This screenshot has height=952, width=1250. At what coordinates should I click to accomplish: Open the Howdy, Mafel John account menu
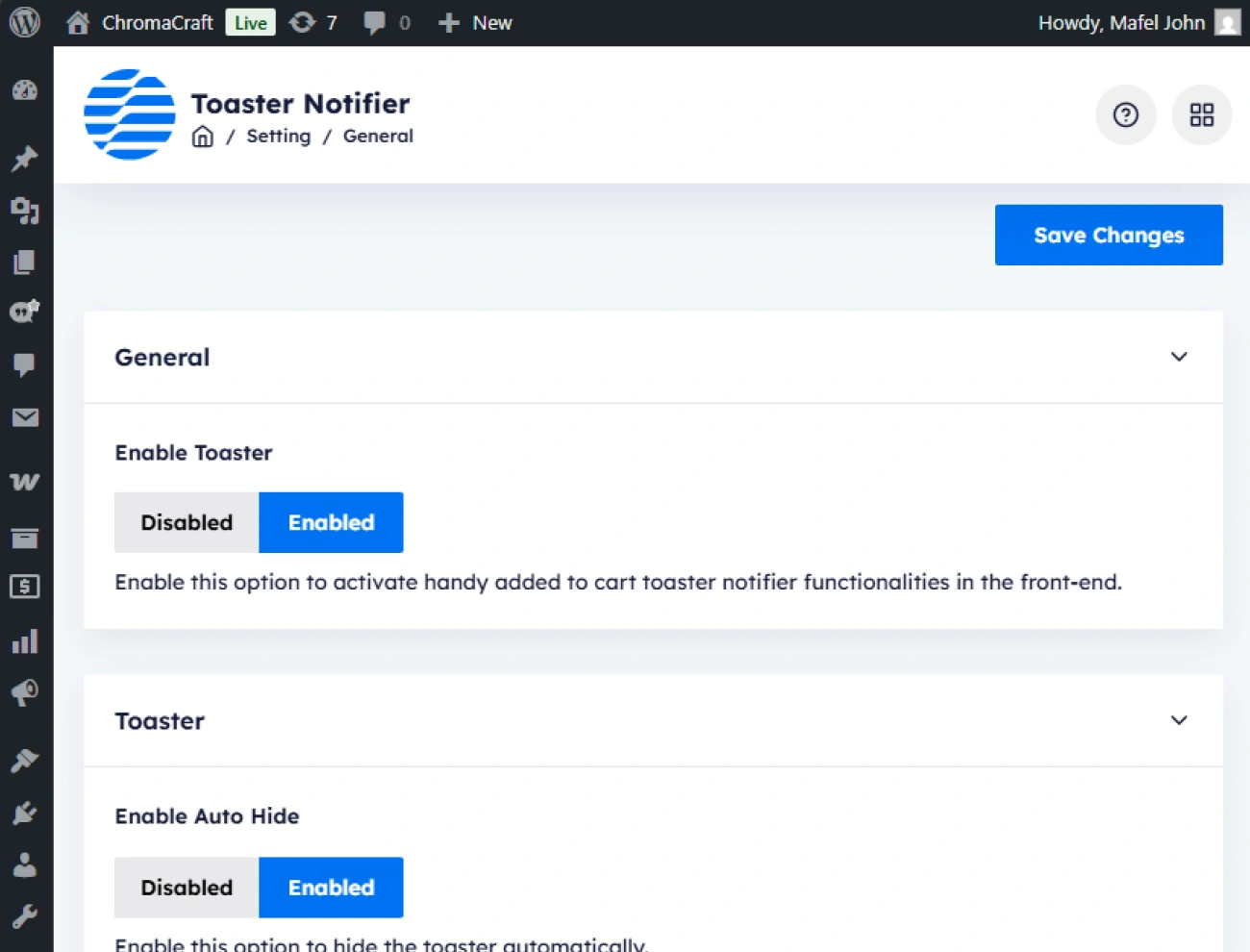click(1121, 22)
